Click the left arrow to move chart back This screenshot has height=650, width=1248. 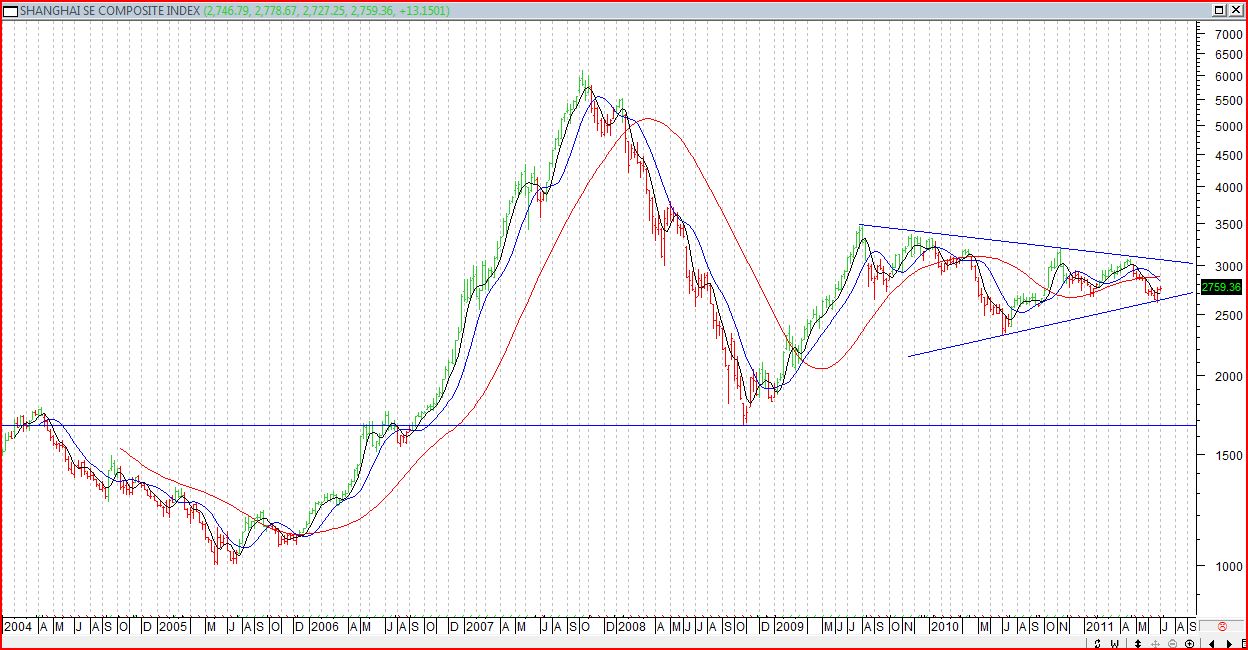(x=1212, y=643)
